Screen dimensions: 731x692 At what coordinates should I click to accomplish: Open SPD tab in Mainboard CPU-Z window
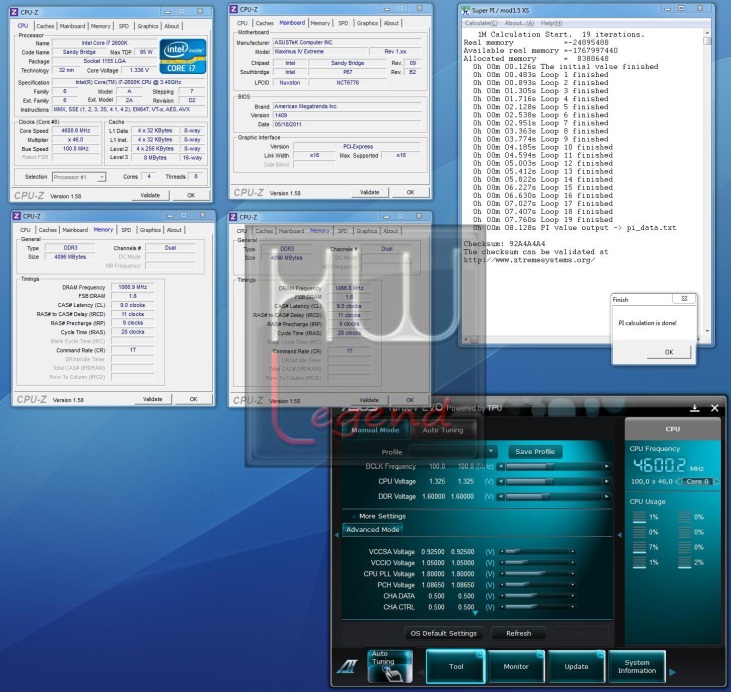(343, 23)
